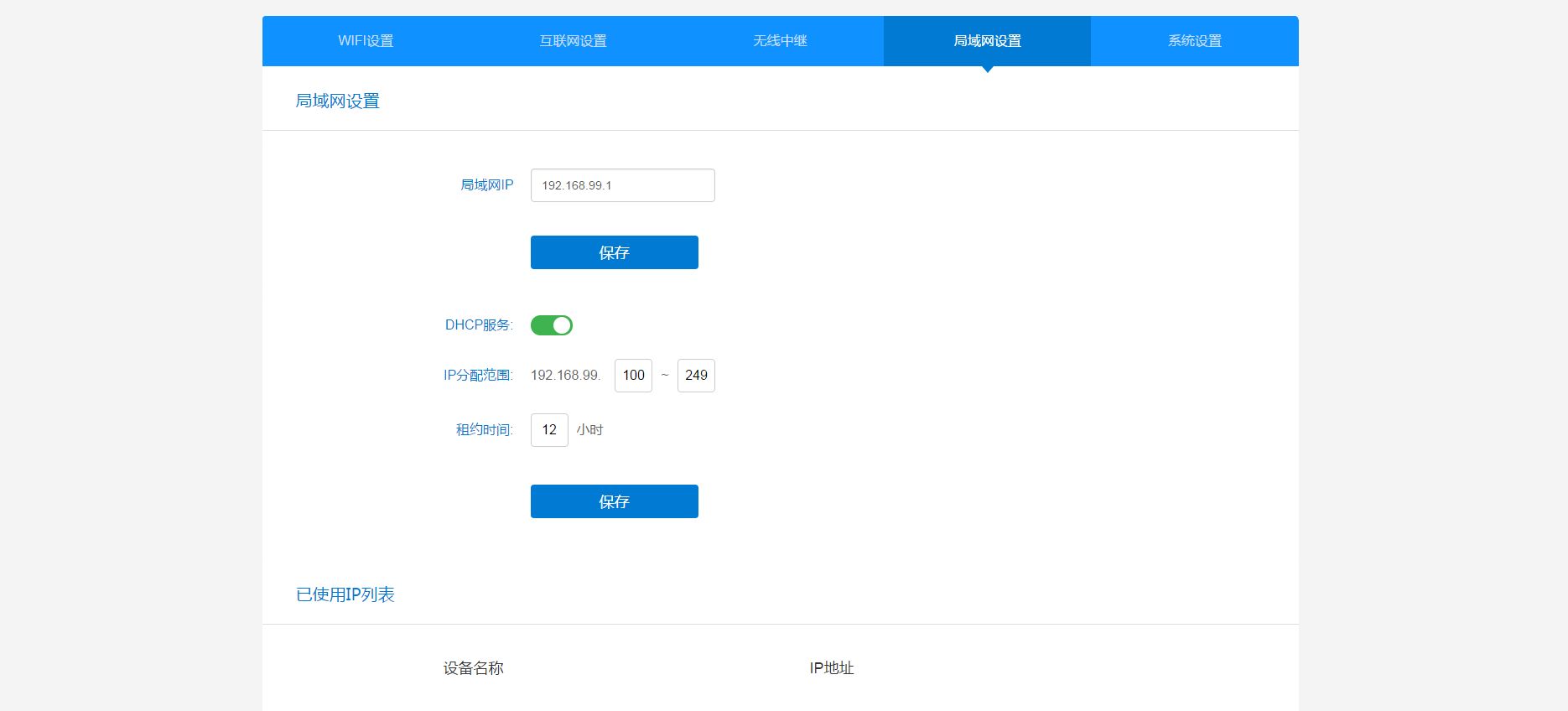Image resolution: width=1568 pixels, height=711 pixels.
Task: Click the 设备名称 column header
Action: click(473, 668)
